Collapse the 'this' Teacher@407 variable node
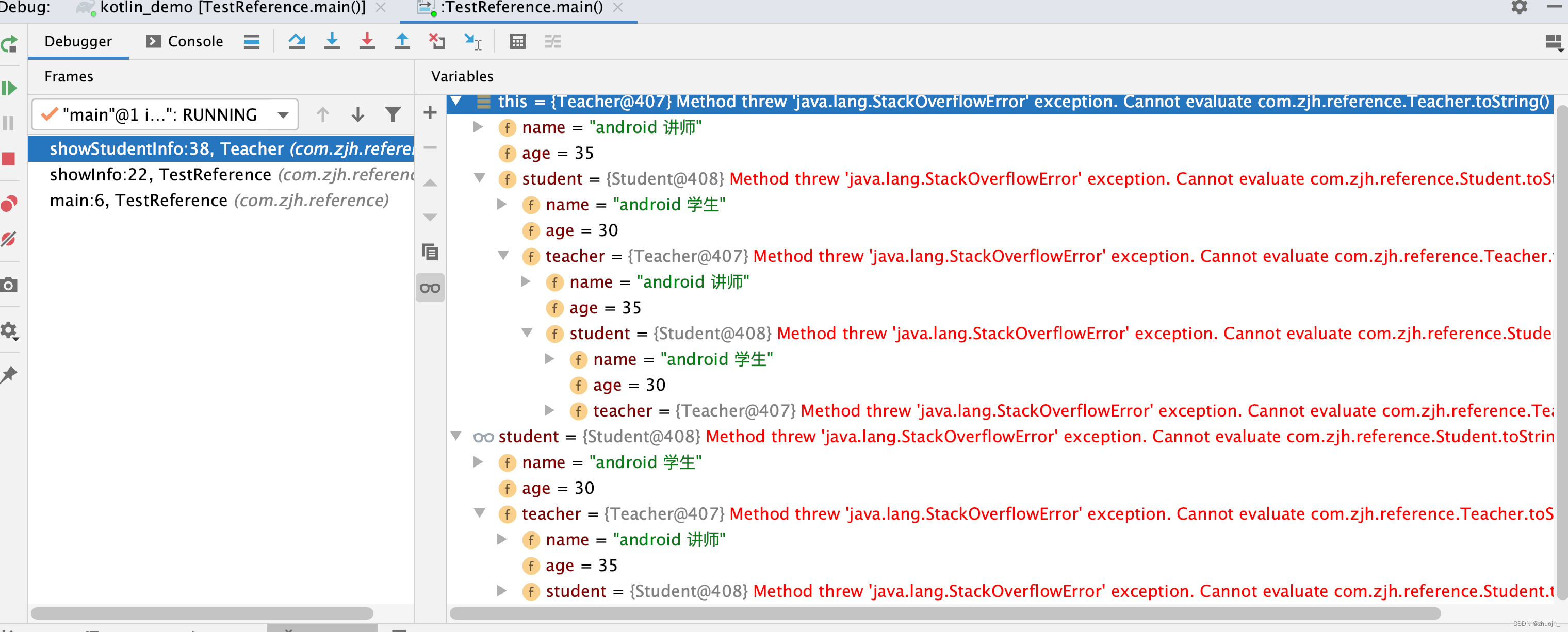 456,102
